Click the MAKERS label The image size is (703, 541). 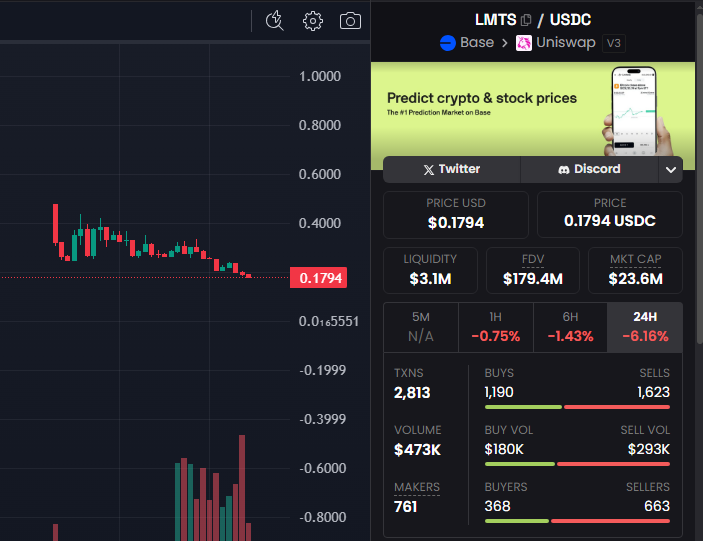(x=417, y=487)
